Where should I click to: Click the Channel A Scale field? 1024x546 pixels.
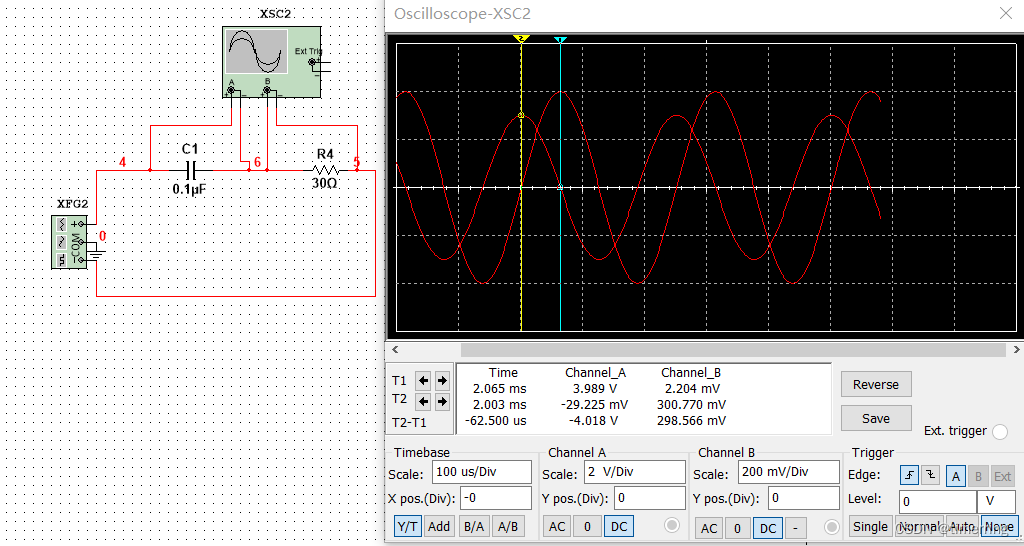pyautogui.click(x=633, y=472)
